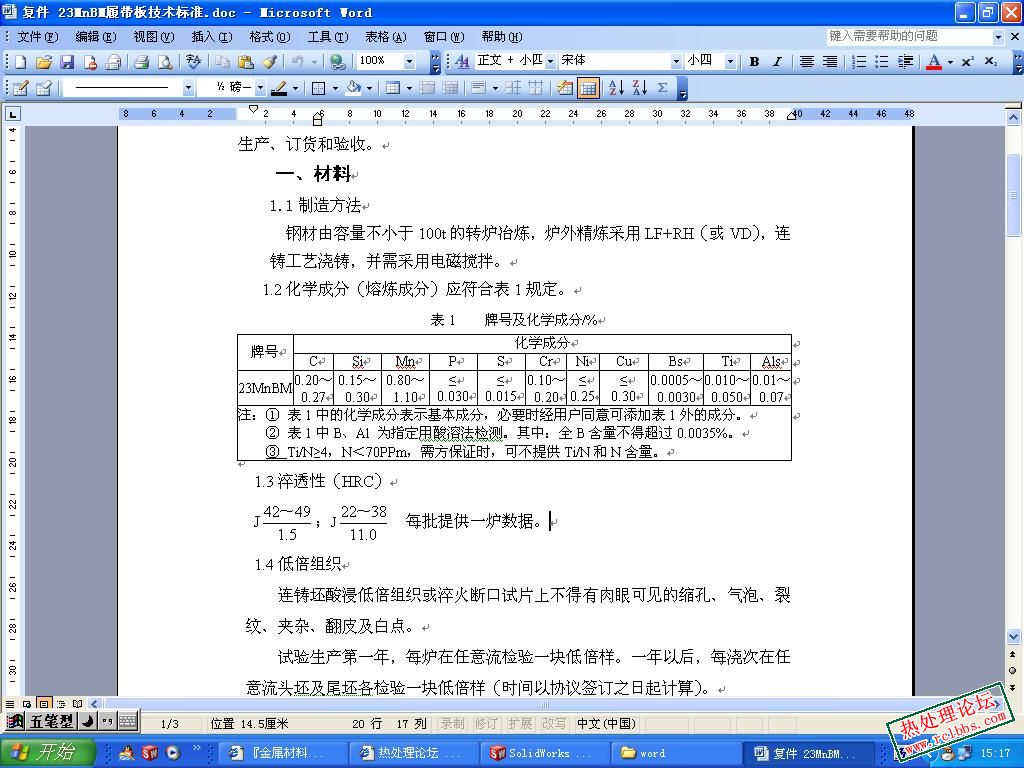Click the Open file folder icon
The image size is (1024, 768).
click(44, 62)
